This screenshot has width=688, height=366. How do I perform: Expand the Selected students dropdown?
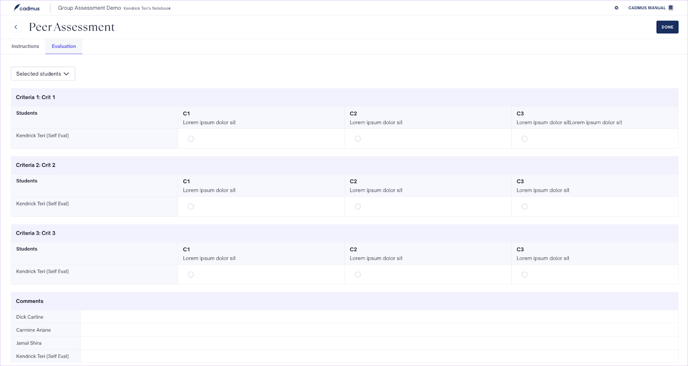[x=43, y=74]
